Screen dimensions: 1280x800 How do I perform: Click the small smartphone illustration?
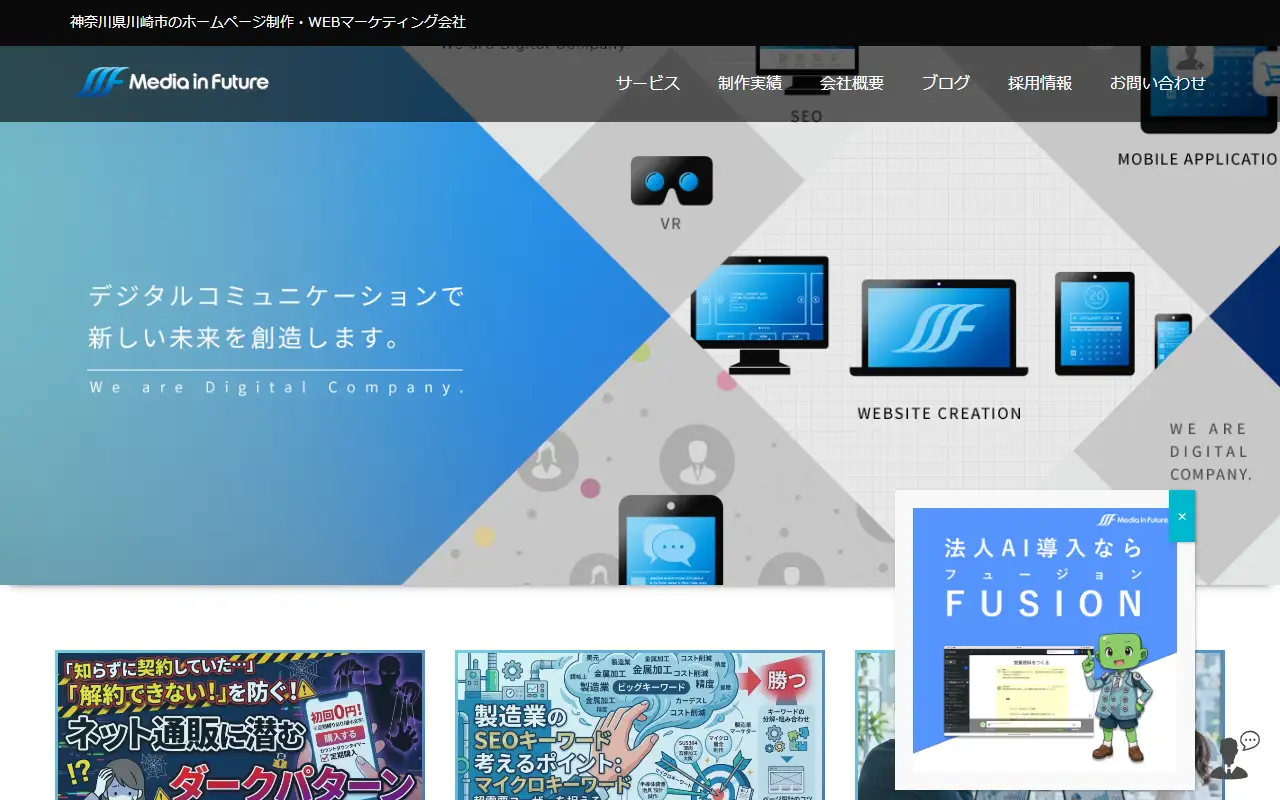pyautogui.click(x=1173, y=340)
